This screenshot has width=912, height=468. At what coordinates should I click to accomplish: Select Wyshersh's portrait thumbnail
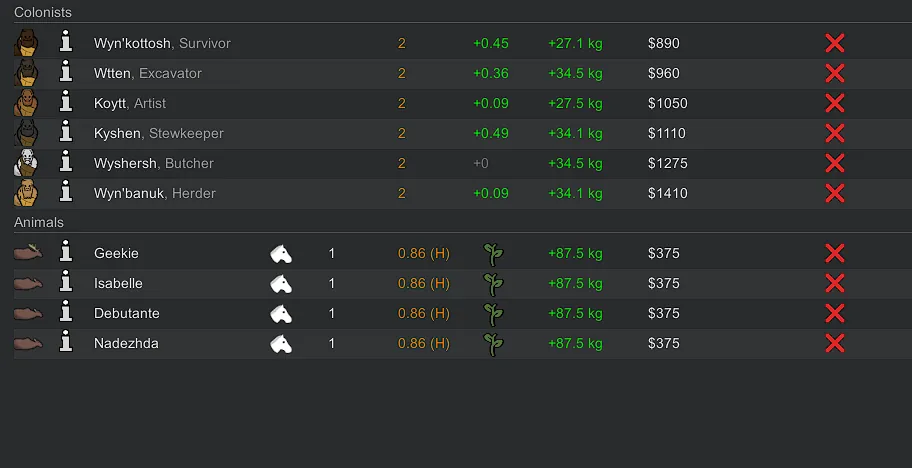pos(27,163)
